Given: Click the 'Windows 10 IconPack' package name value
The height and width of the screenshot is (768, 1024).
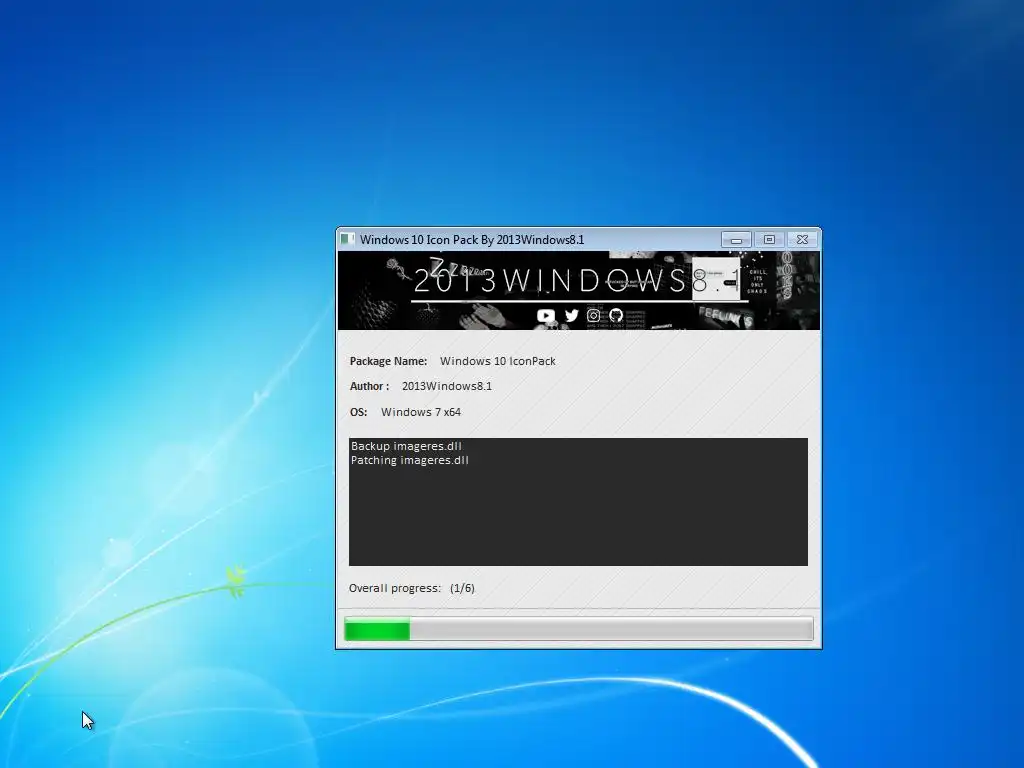Looking at the screenshot, I should click(x=498, y=361).
